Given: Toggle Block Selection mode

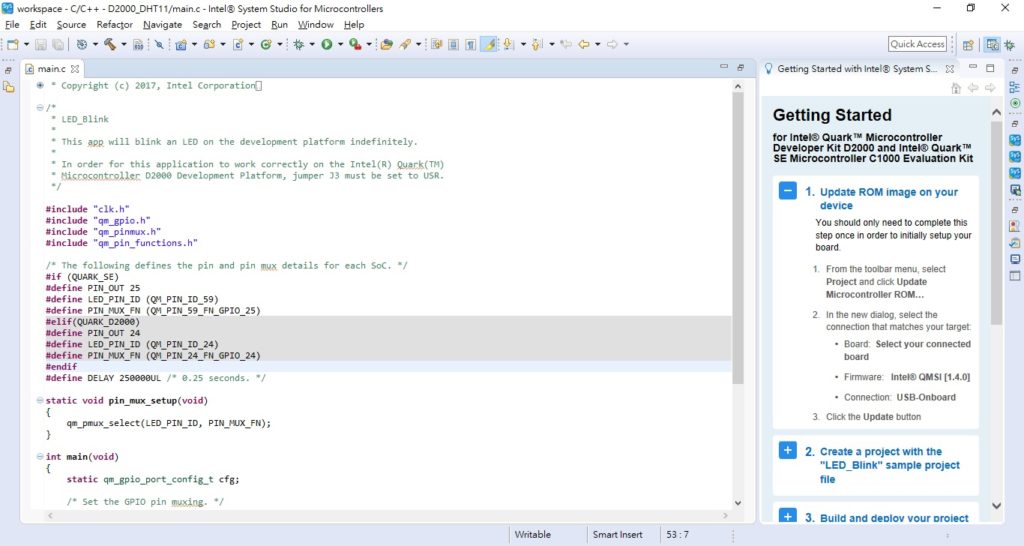Looking at the screenshot, I should coord(453,44).
